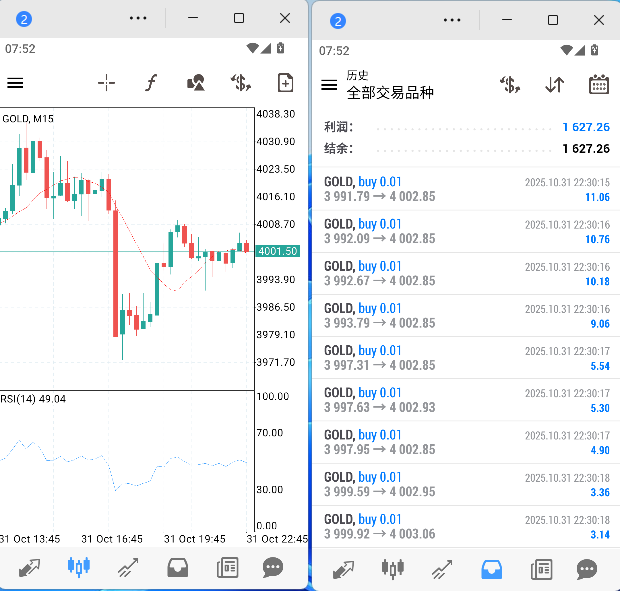Open the three-dots options in the chart window title bar
620x591 pixels.
(x=138, y=19)
